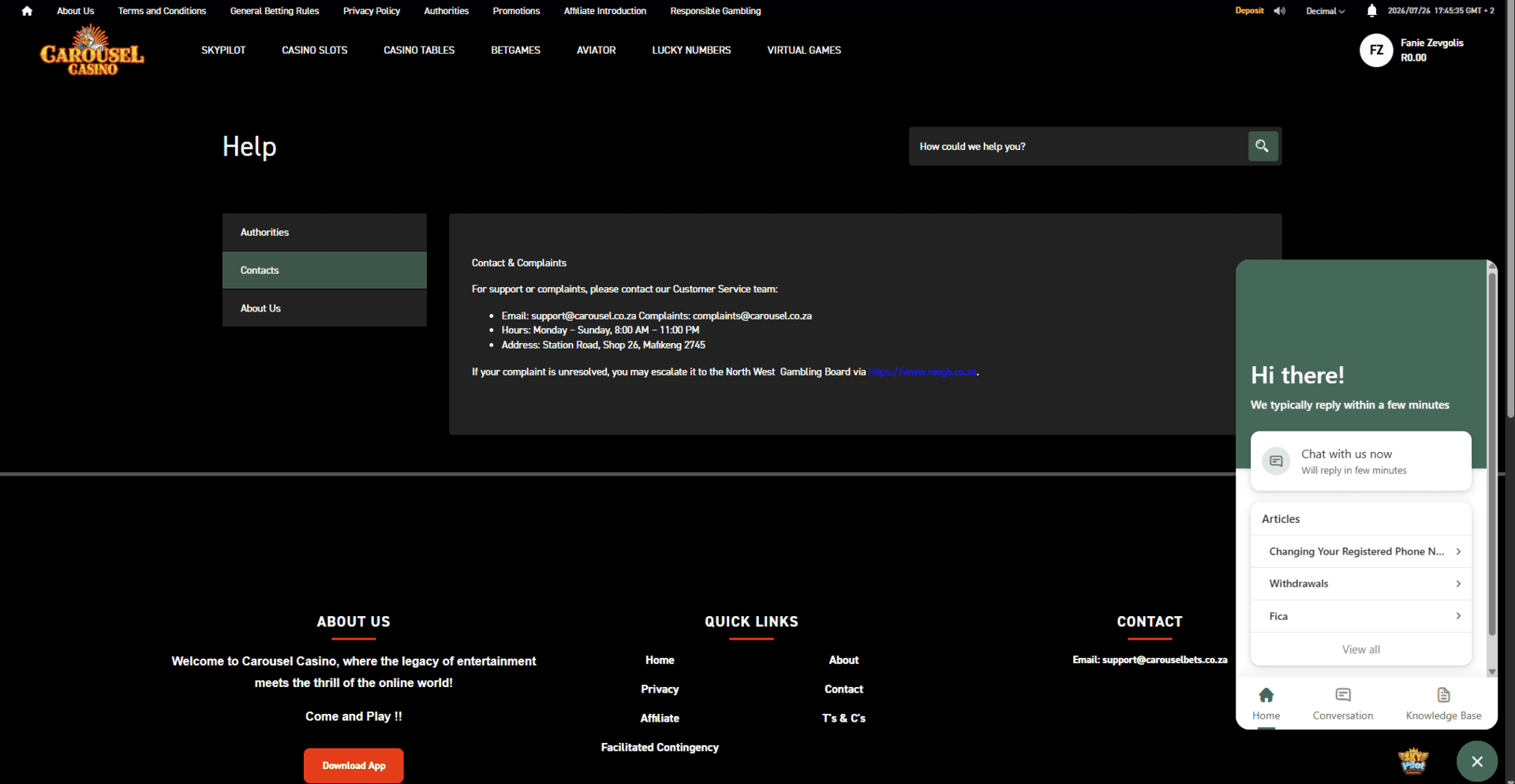This screenshot has width=1515, height=784.
Task: Click the SkyPilot floating icon
Action: (1413, 760)
